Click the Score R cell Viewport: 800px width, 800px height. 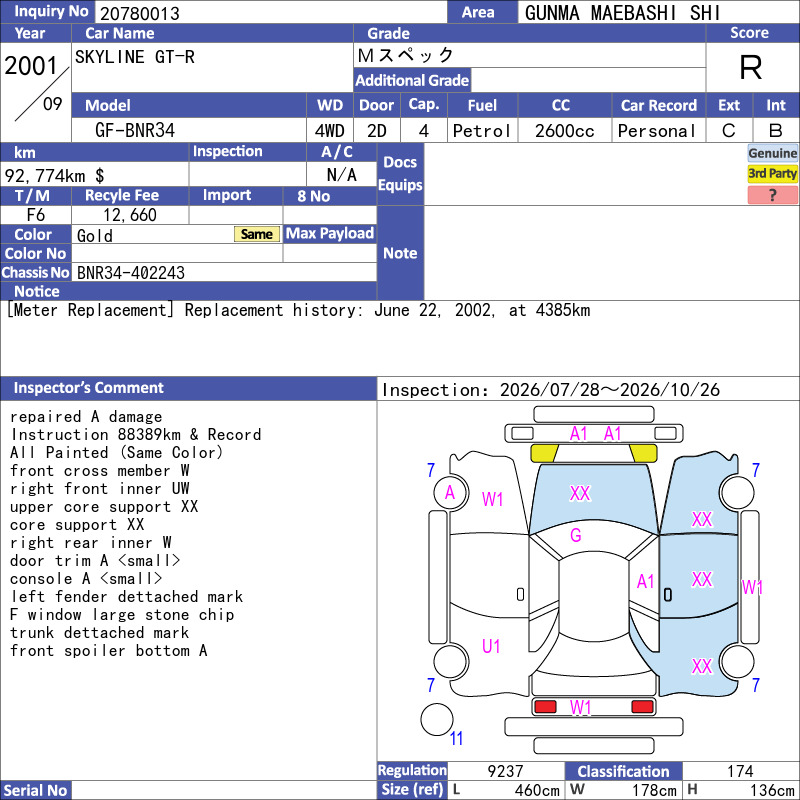752,67
